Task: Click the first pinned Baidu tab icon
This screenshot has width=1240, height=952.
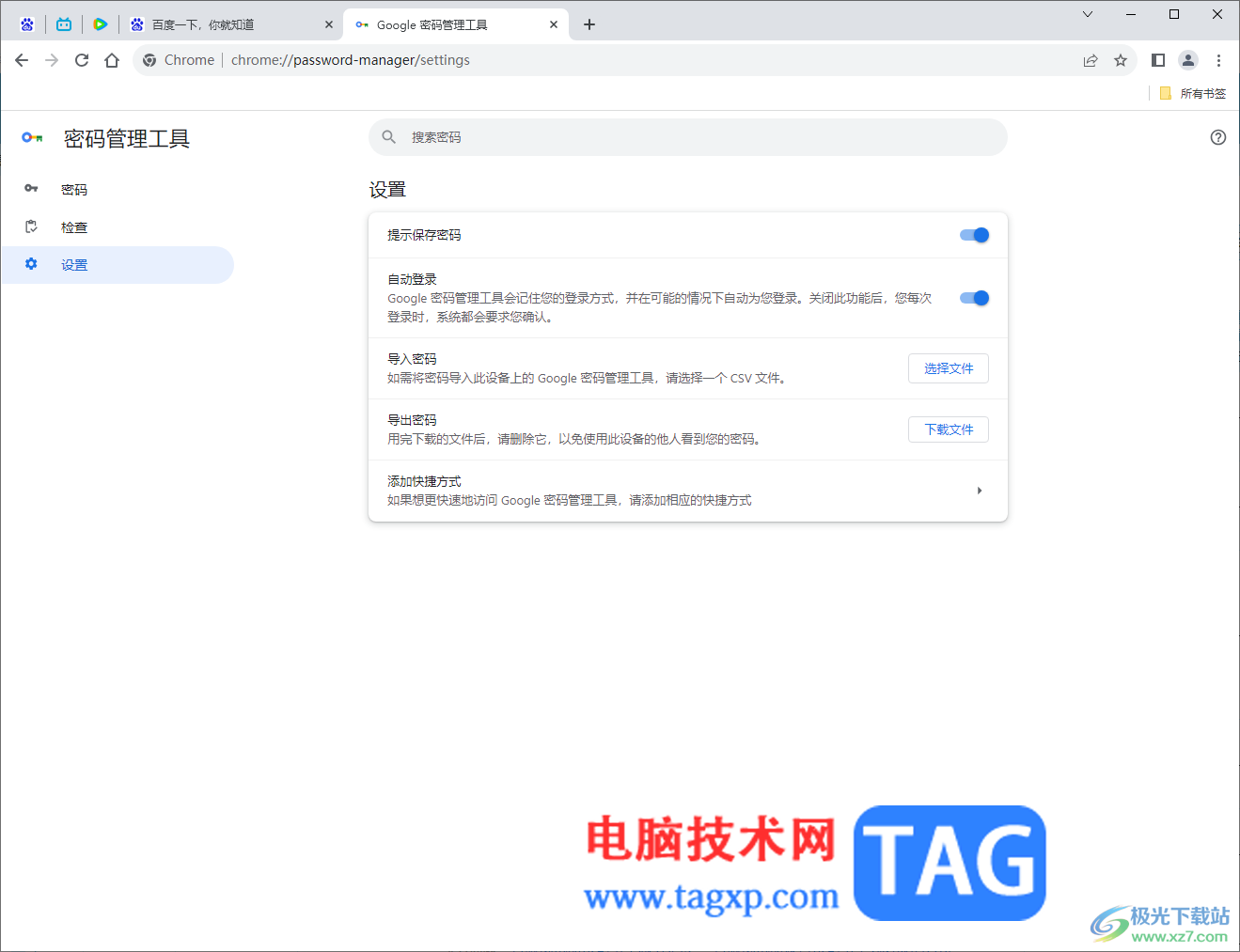Action: point(27,24)
